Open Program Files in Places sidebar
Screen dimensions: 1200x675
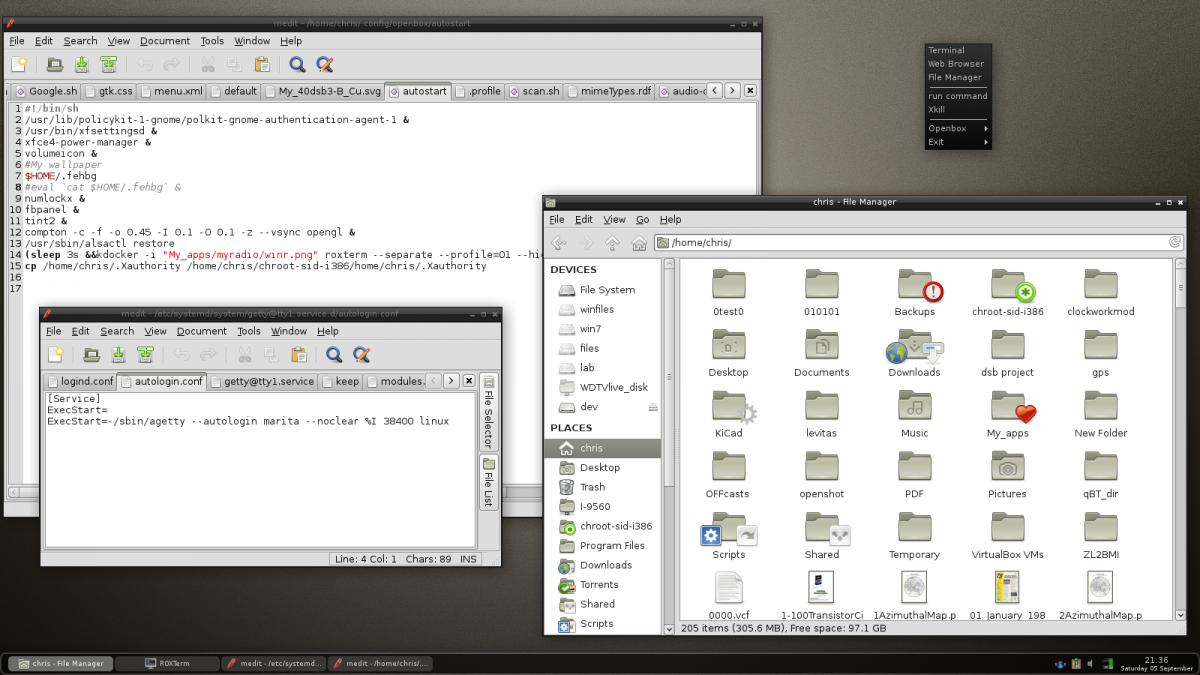coord(602,546)
